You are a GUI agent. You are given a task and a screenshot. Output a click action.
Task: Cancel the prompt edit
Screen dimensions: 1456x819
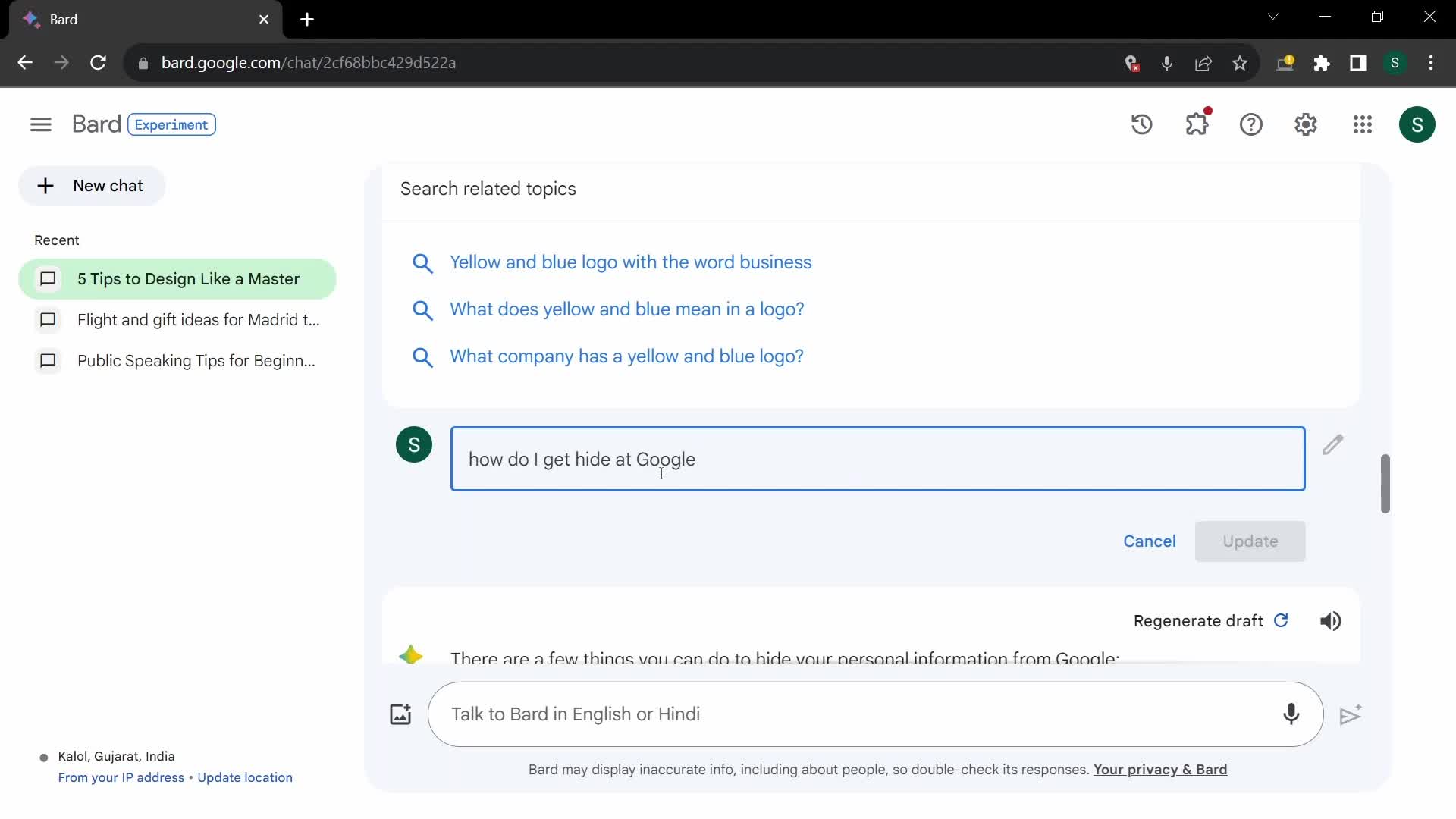coord(1149,541)
